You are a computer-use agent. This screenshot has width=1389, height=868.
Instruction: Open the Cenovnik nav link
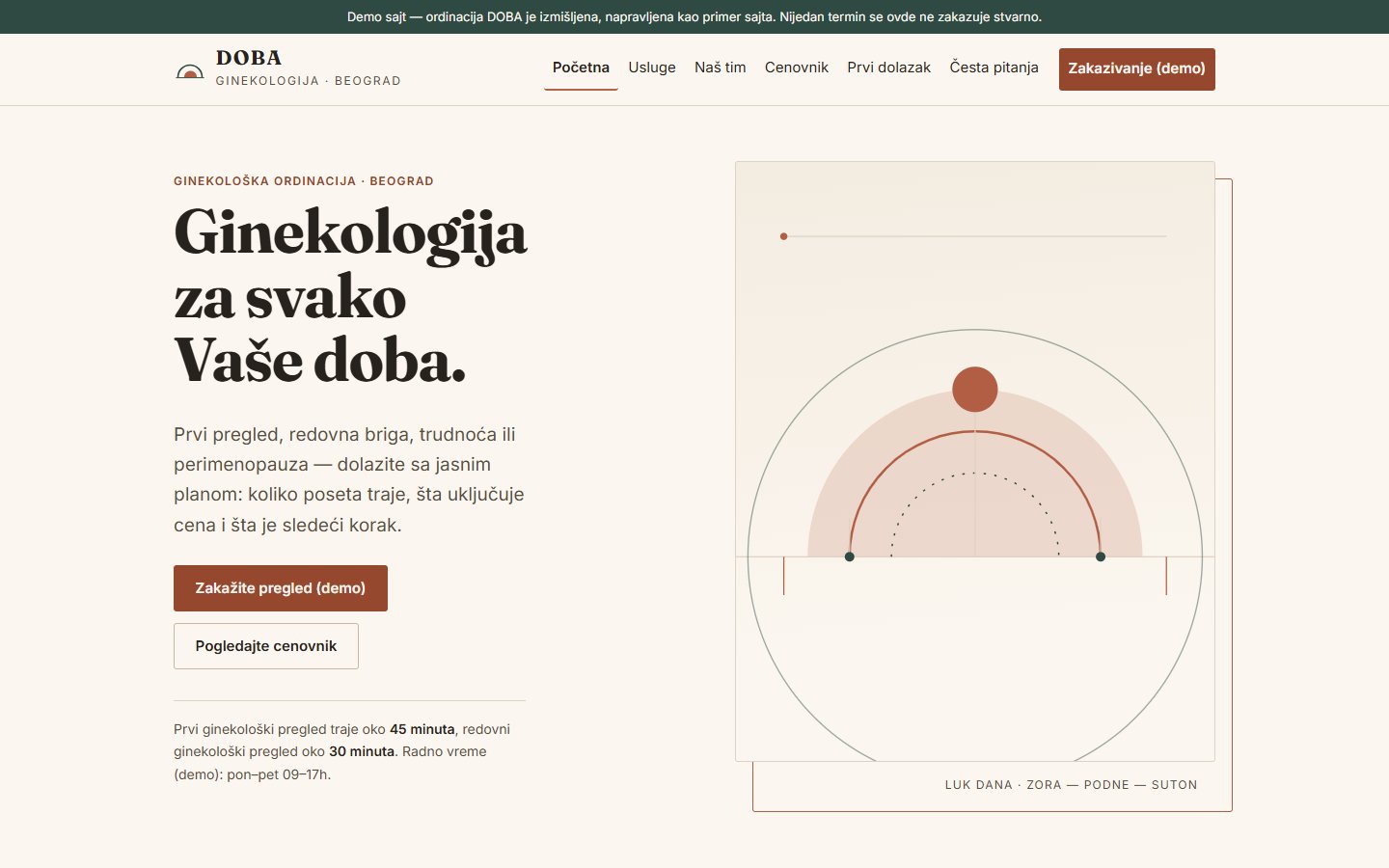(797, 68)
